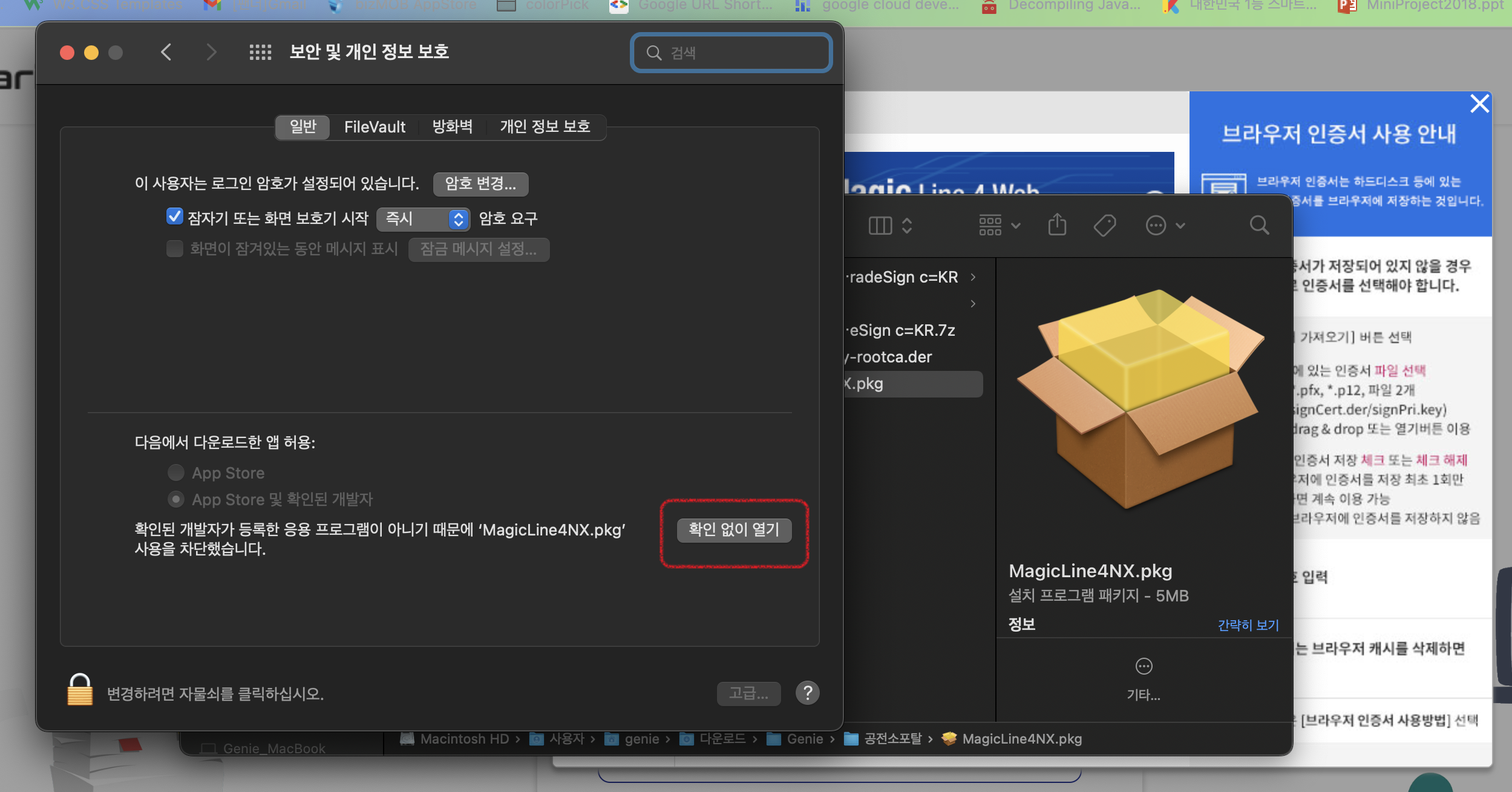Open the Finder view switcher up-down arrows
The image size is (1512, 792).
[906, 226]
